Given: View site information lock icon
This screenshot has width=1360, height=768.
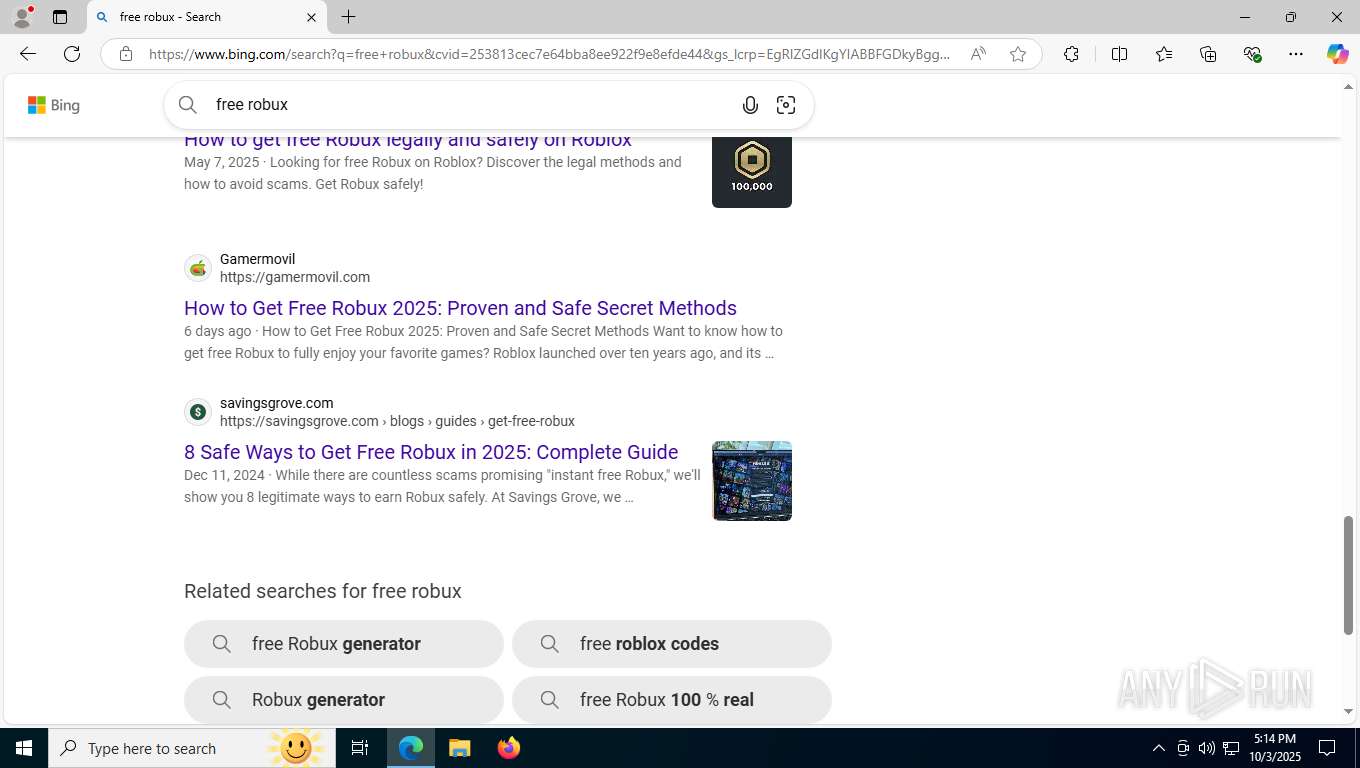Looking at the screenshot, I should pyautogui.click(x=125, y=54).
